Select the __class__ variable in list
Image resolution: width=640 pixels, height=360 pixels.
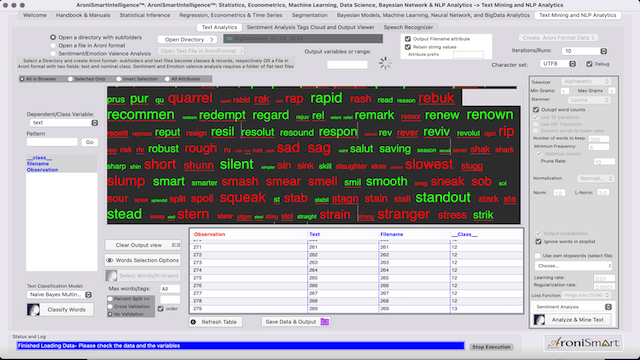39,158
